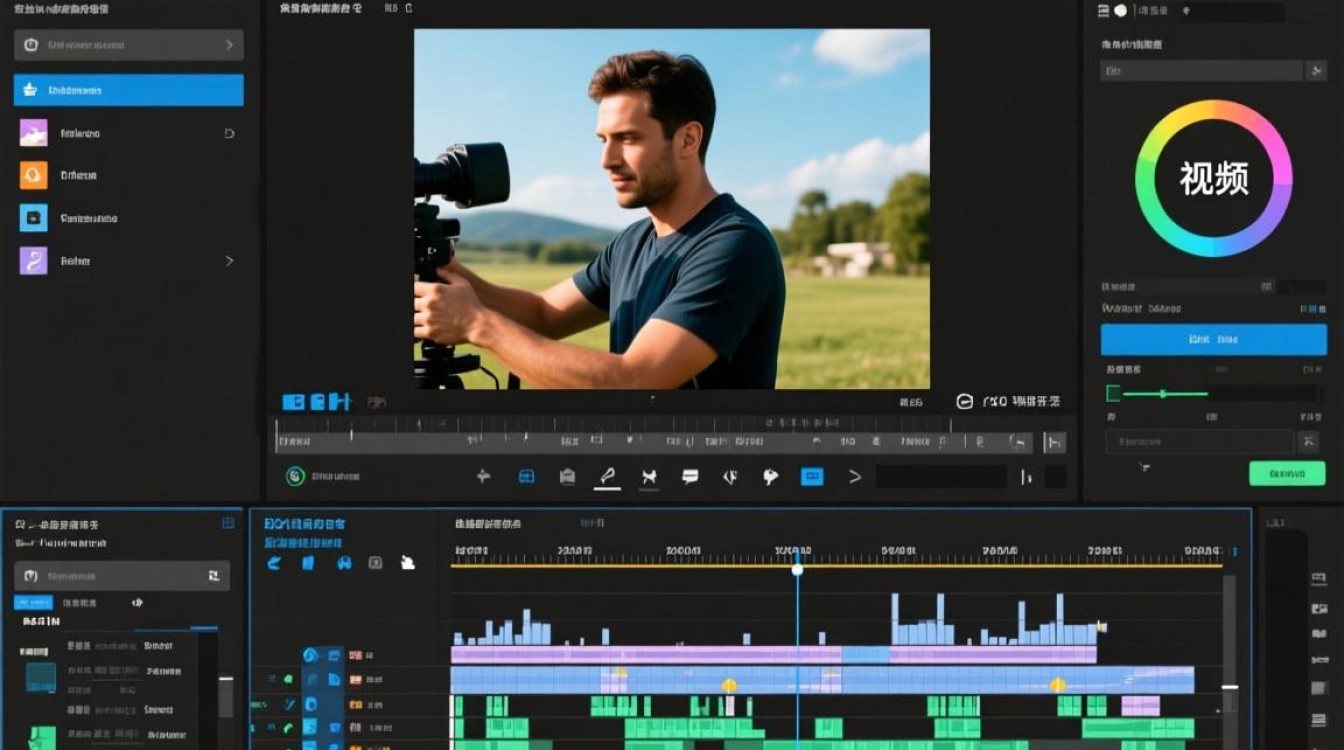Expand the chevron on the last sidebar item
Viewport: 1344px width, 750px height.
tap(229, 261)
